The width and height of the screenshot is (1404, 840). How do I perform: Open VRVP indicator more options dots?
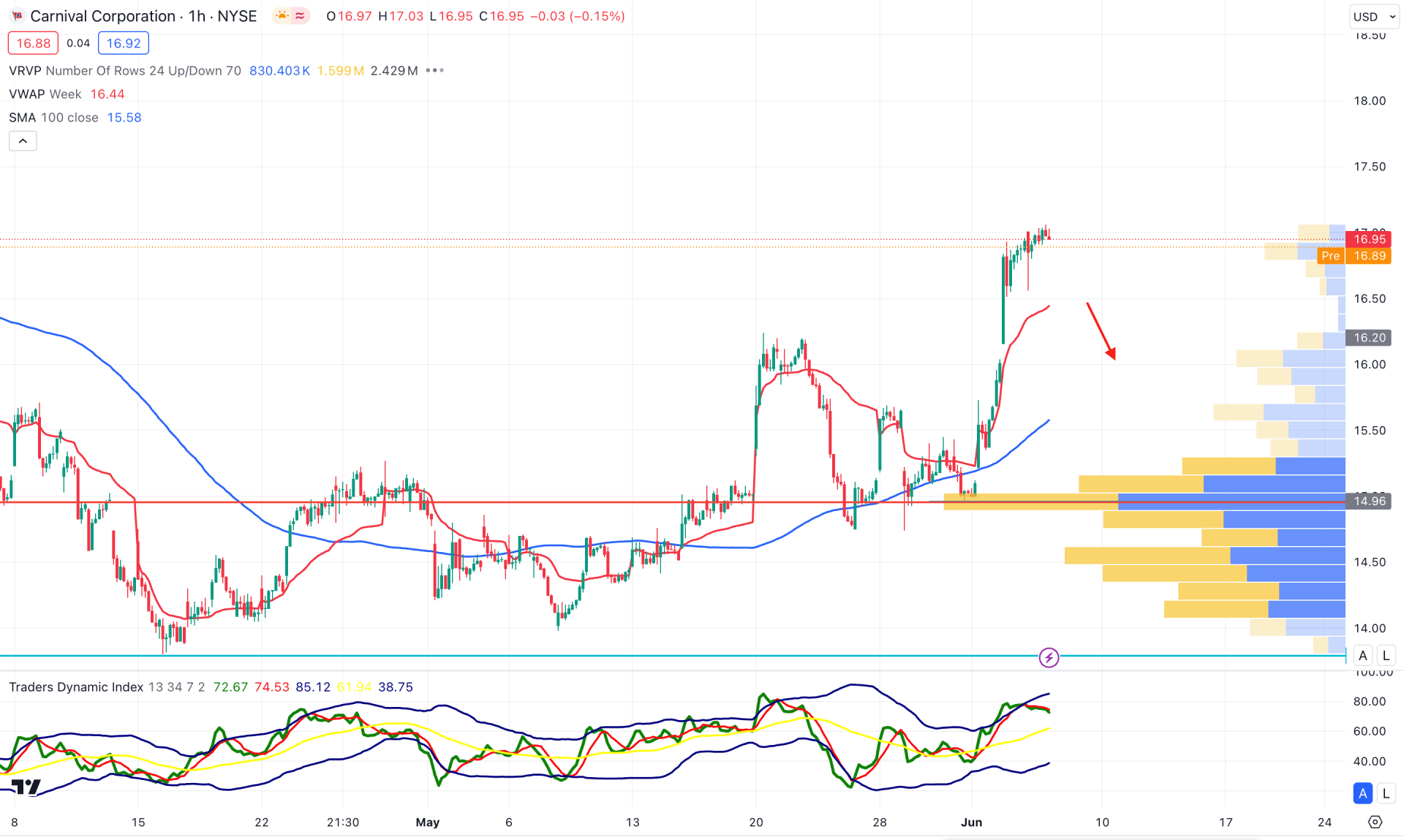(435, 70)
